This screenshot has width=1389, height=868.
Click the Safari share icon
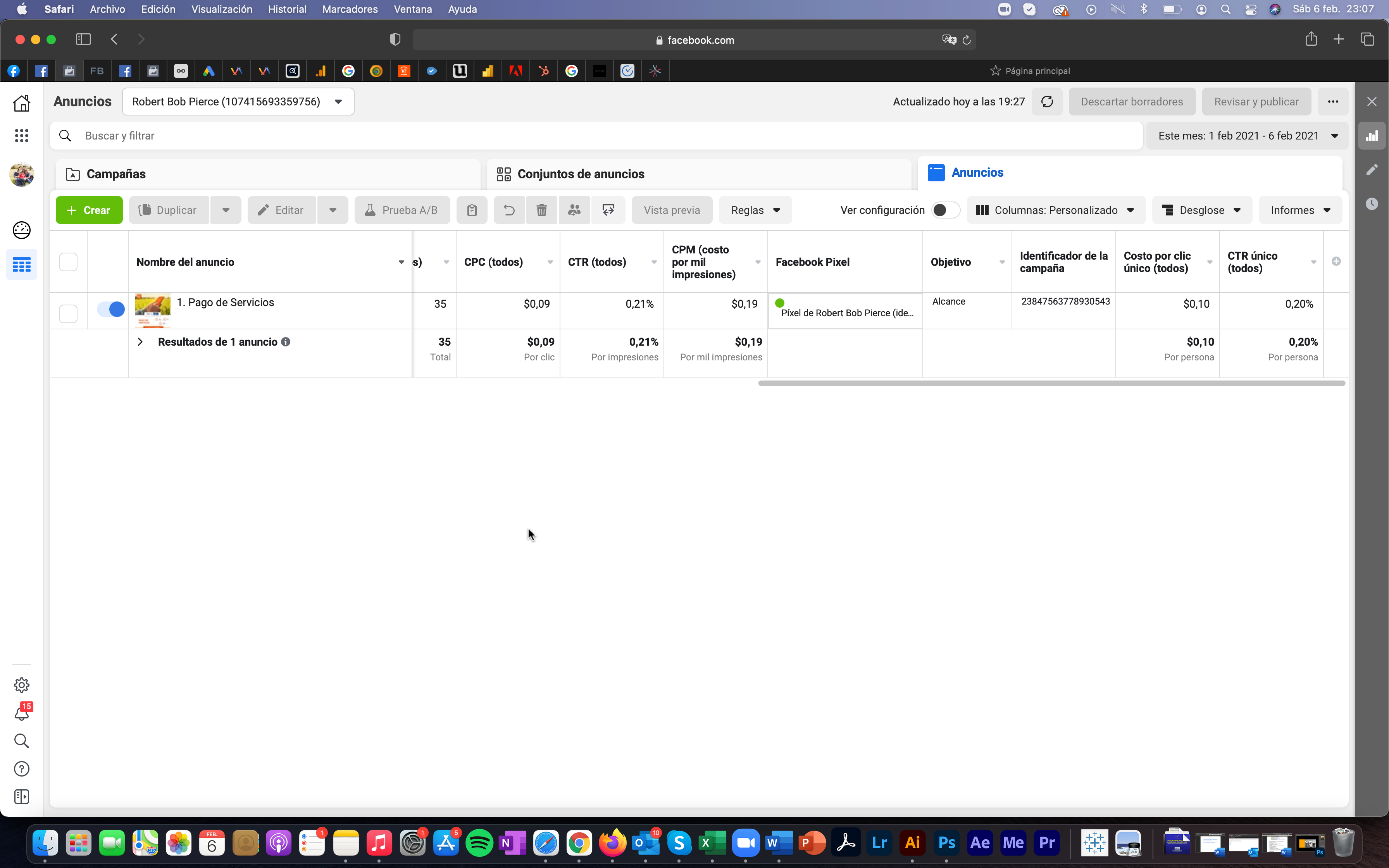tap(1311, 39)
